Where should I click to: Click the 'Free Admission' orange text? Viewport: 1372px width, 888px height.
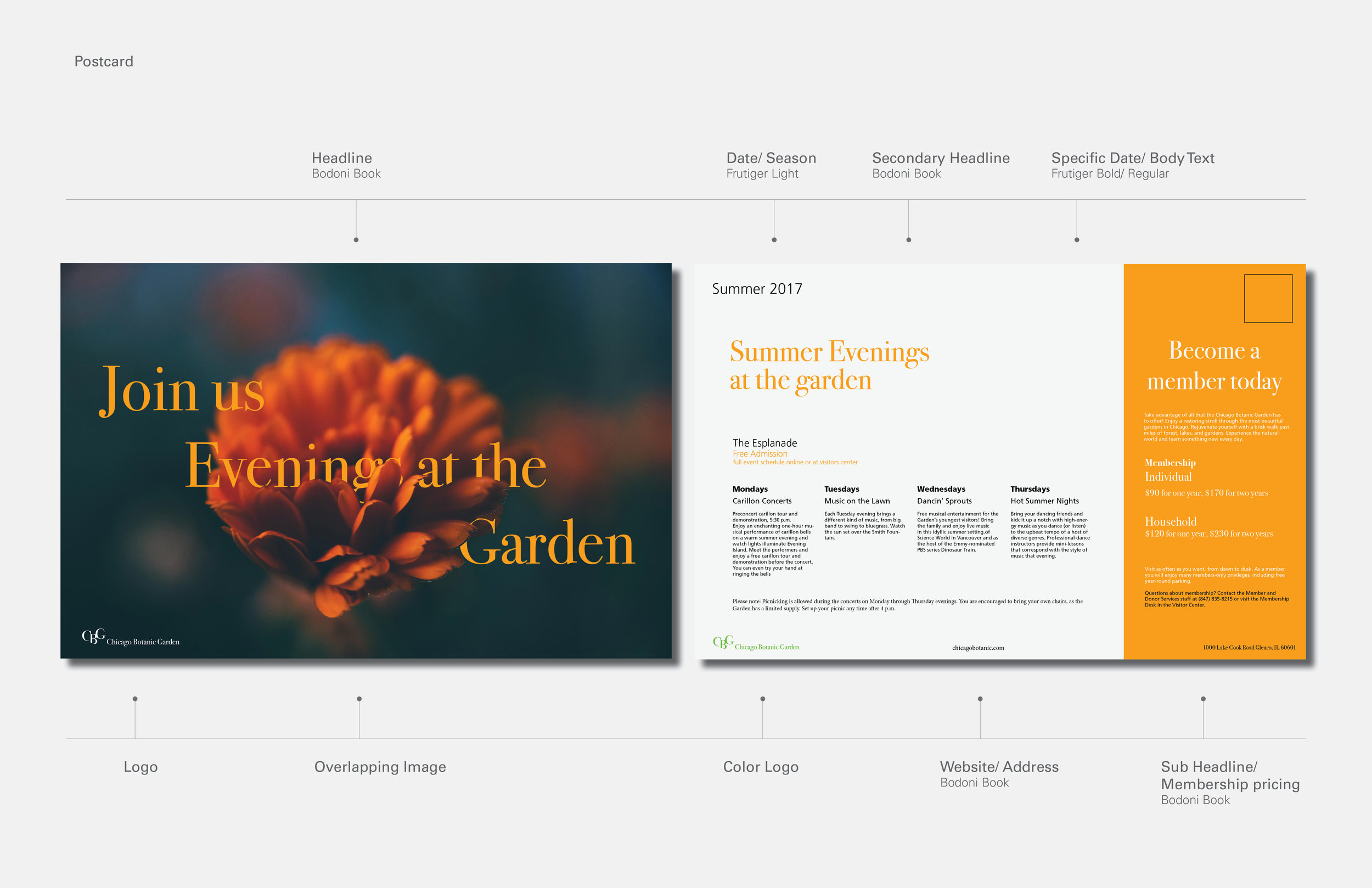760,454
